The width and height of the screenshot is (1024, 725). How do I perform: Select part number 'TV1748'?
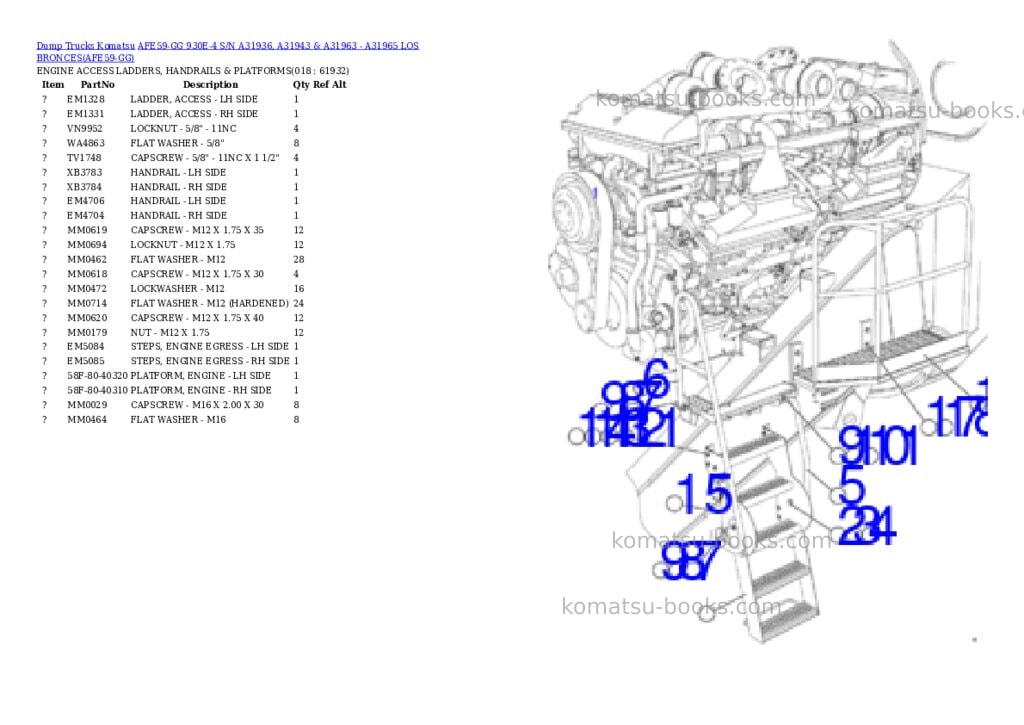(x=84, y=158)
